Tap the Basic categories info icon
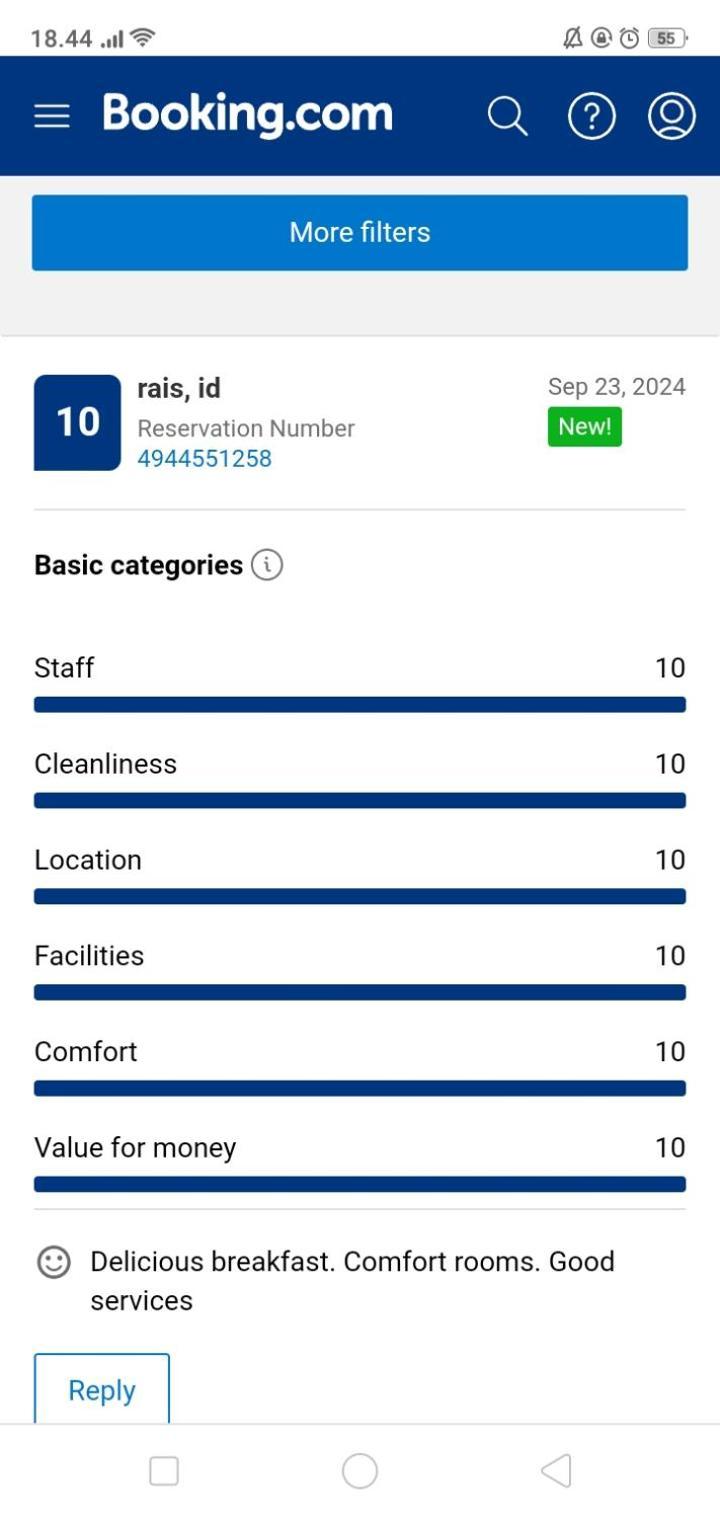 pyautogui.click(x=267, y=565)
